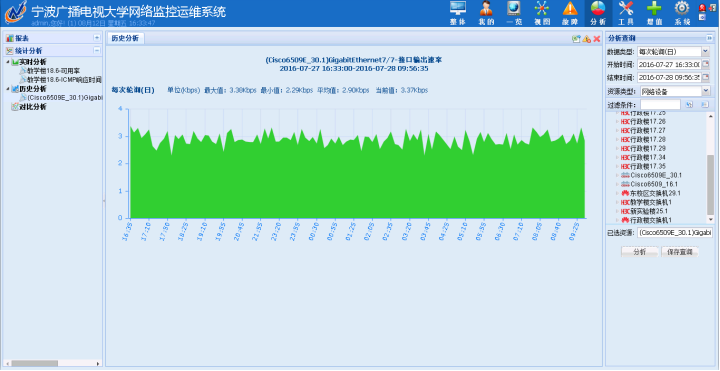This screenshot has width=720, height=371.
Task: Click the chart export icon beside the warning icon
Action: 576,39
